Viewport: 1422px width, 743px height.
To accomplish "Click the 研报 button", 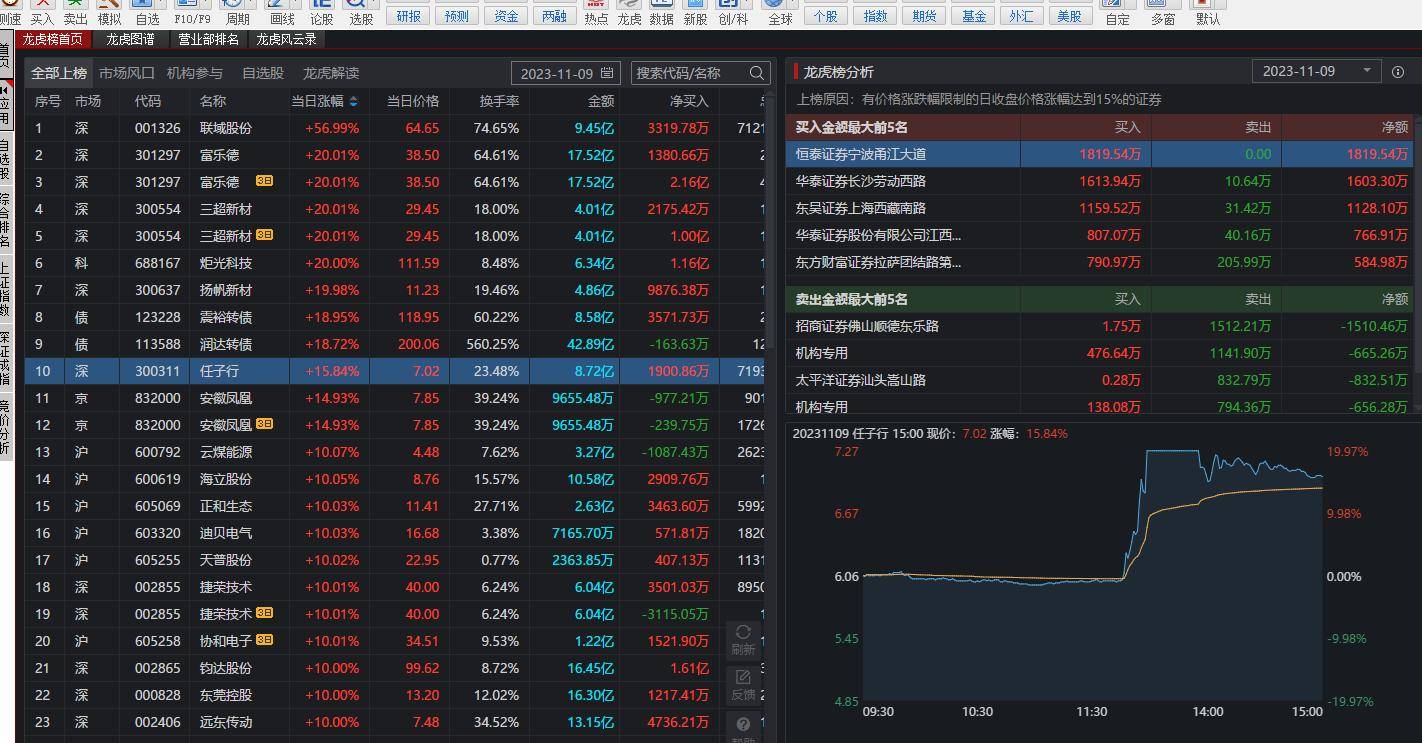I will click(x=408, y=16).
